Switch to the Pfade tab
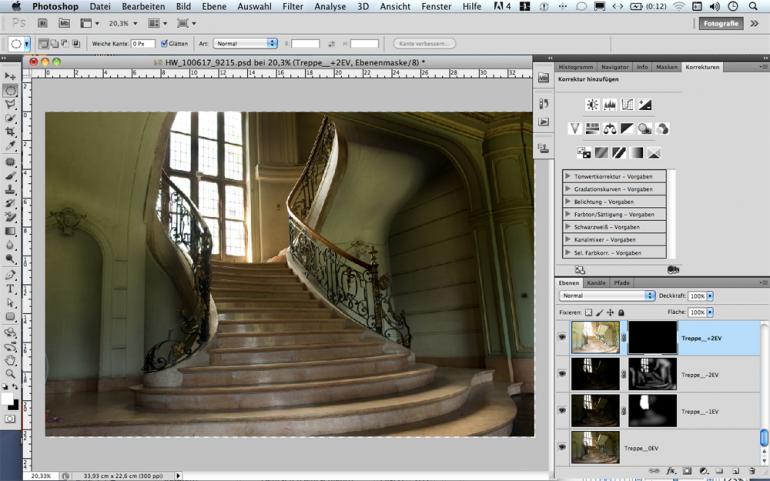The width and height of the screenshot is (770, 481). 622,283
